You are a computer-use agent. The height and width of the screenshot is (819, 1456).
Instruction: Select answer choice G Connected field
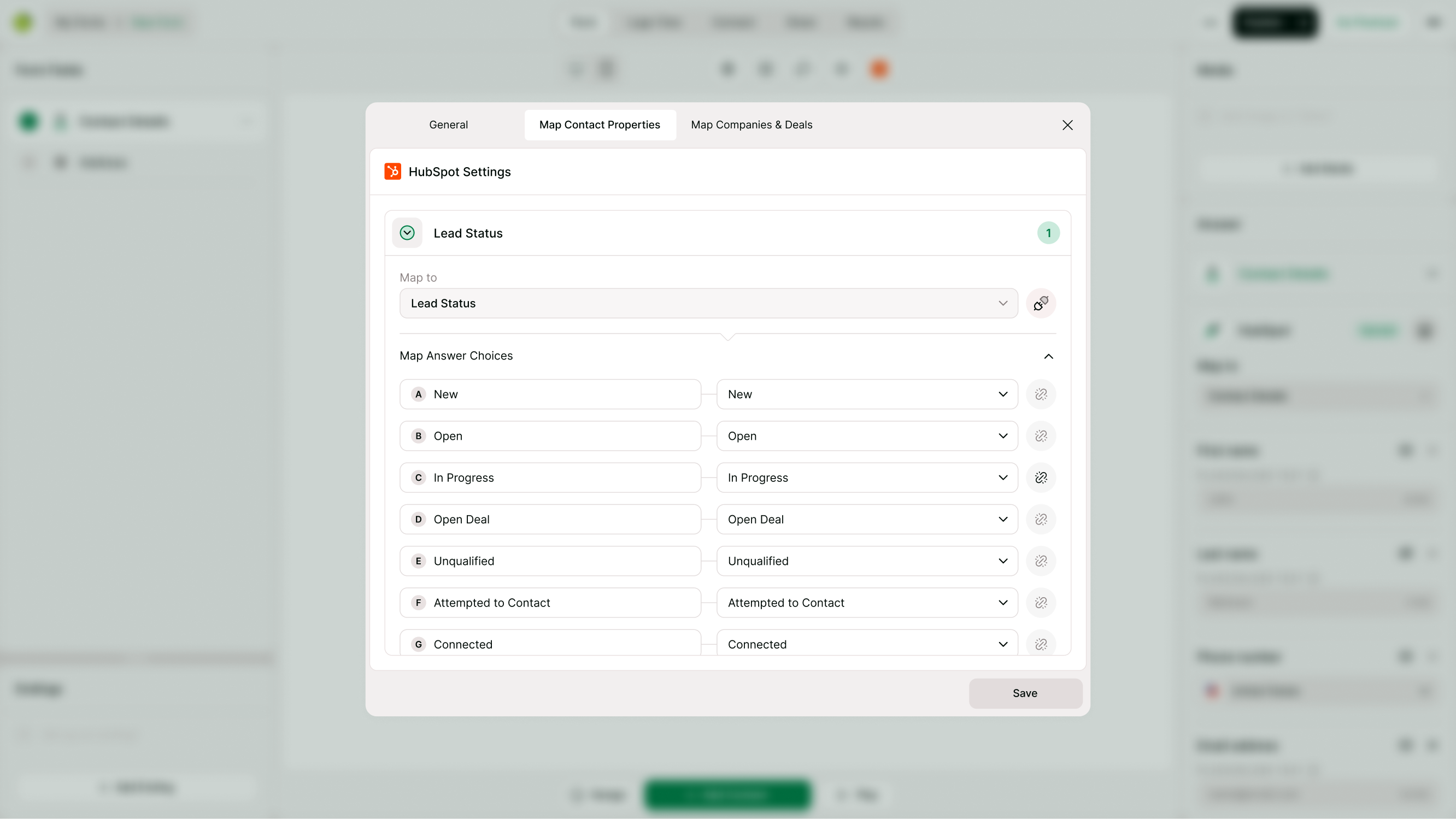click(x=550, y=643)
